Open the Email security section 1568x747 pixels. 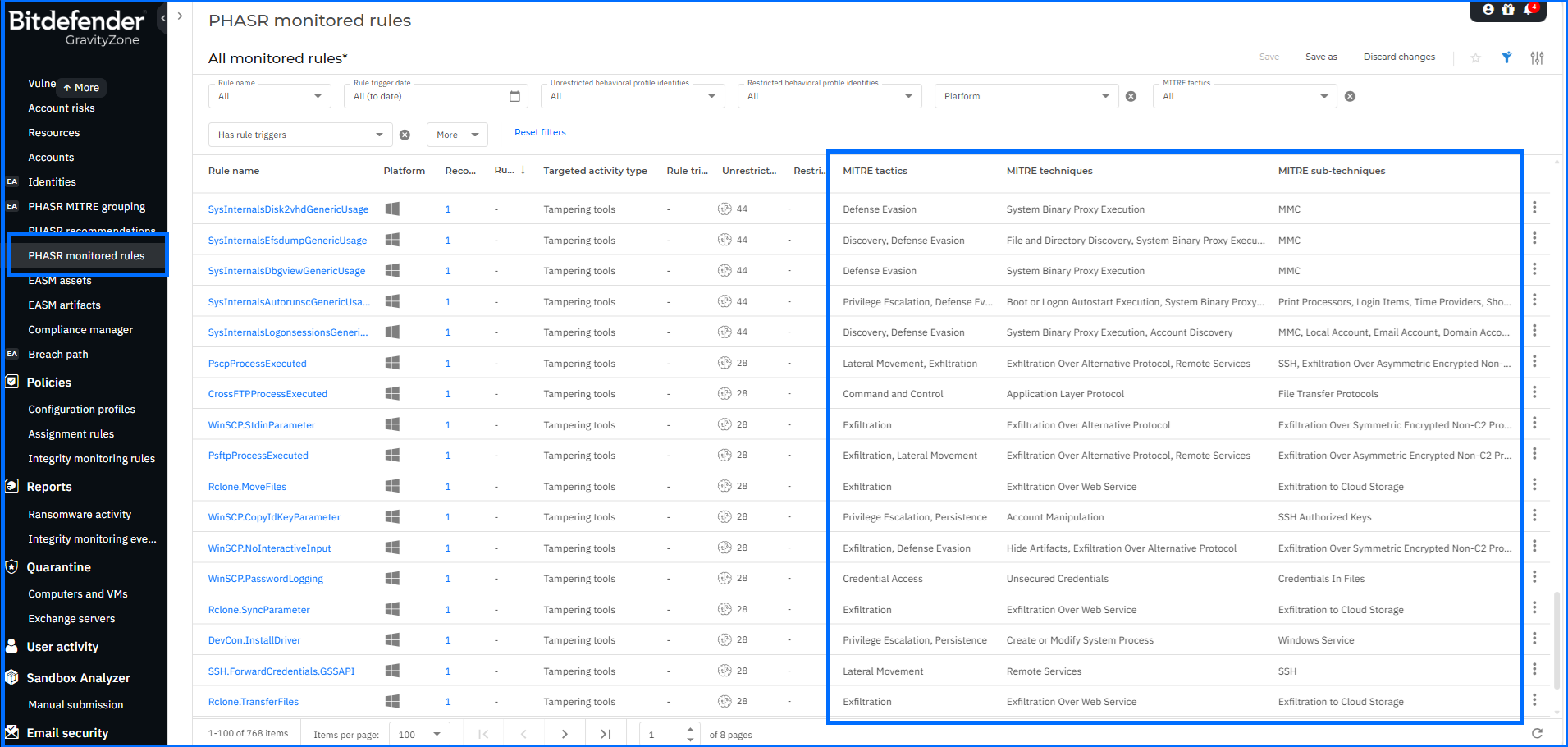(67, 732)
